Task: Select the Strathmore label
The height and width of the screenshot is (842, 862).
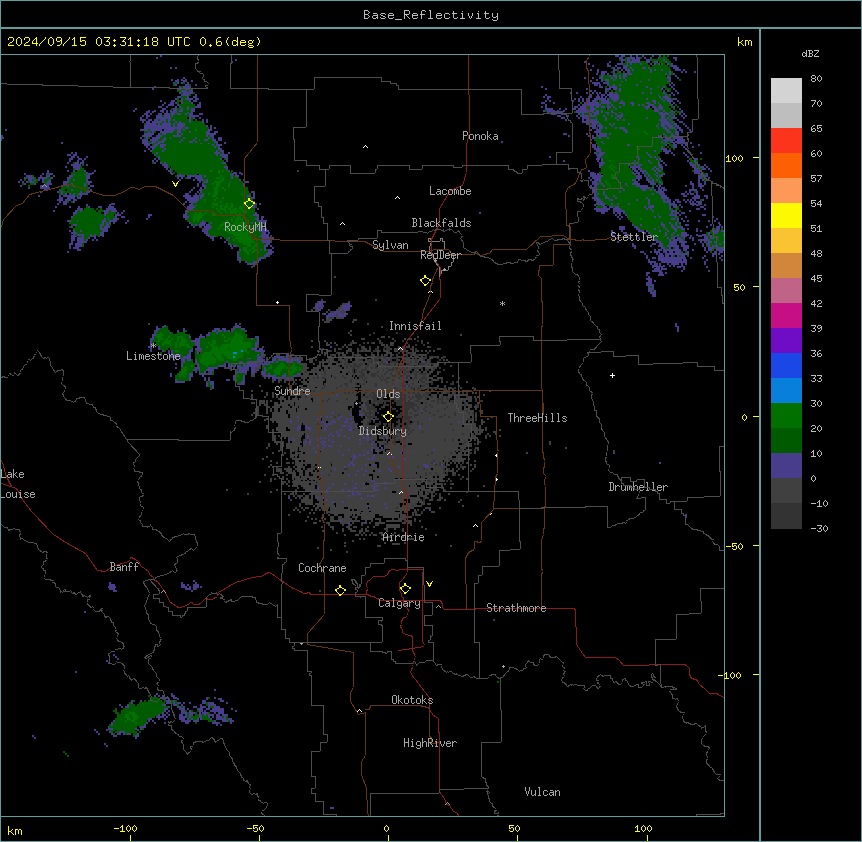Action: point(516,608)
